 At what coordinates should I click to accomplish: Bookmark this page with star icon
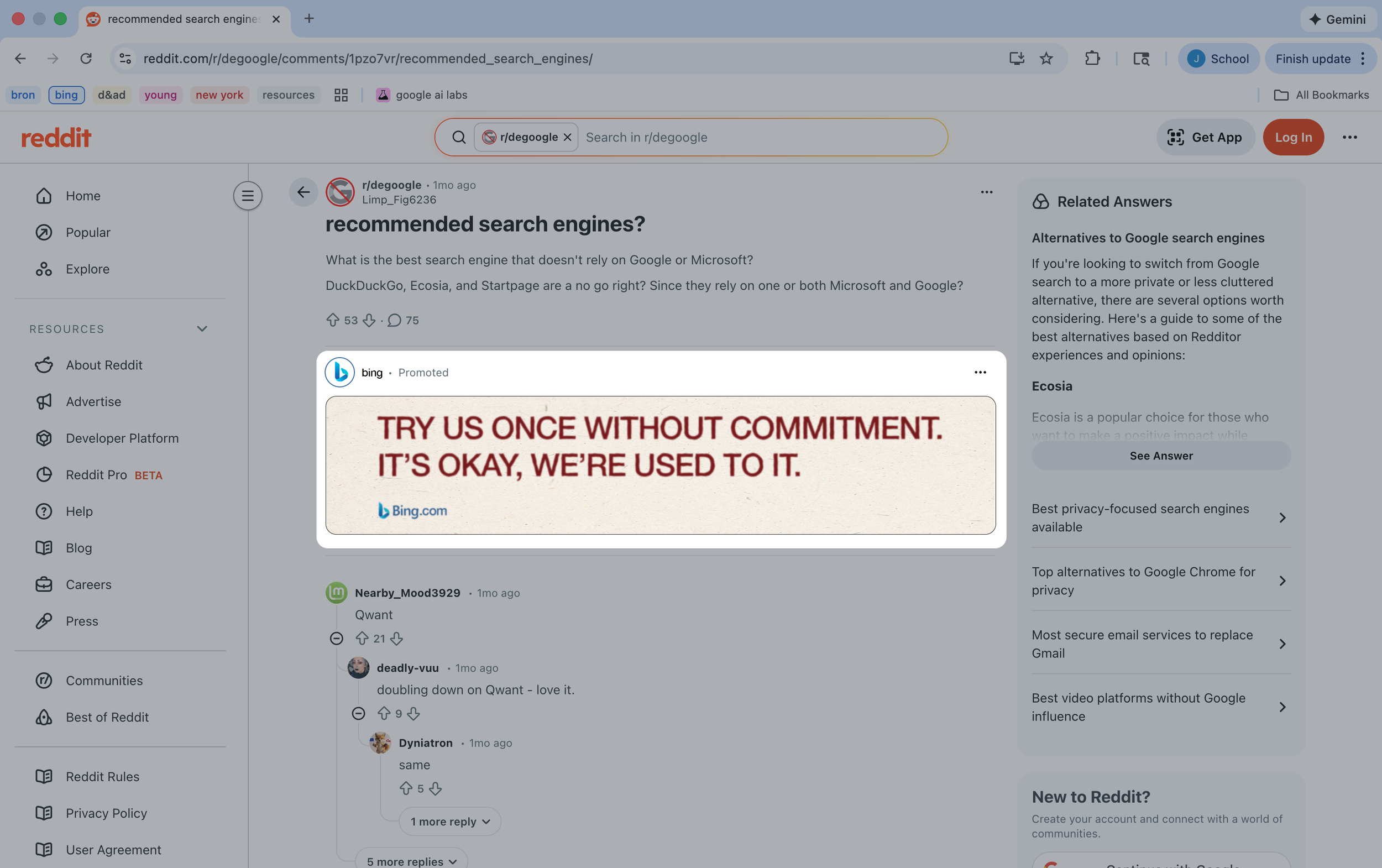(1046, 59)
